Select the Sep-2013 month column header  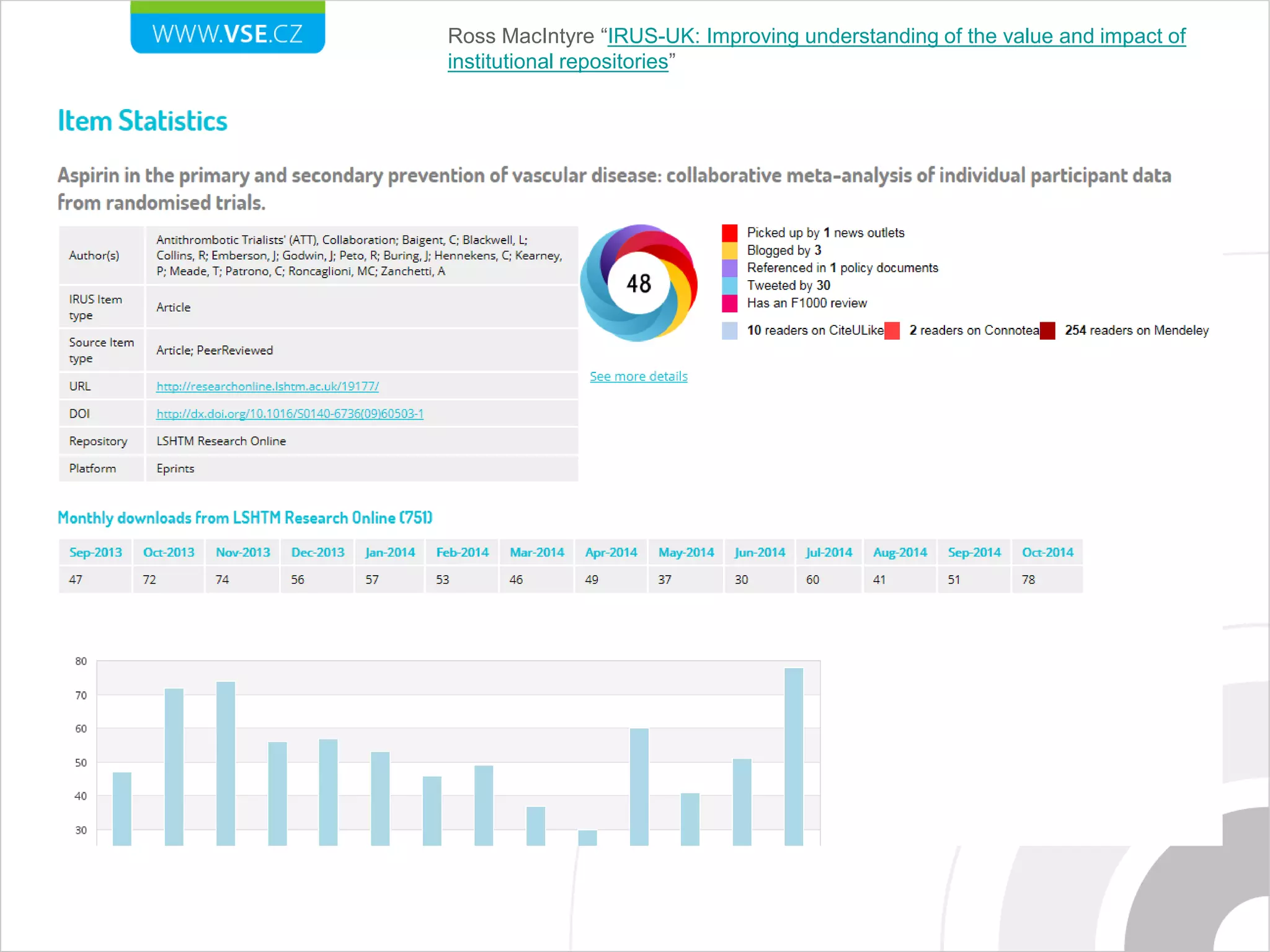pyautogui.click(x=95, y=552)
